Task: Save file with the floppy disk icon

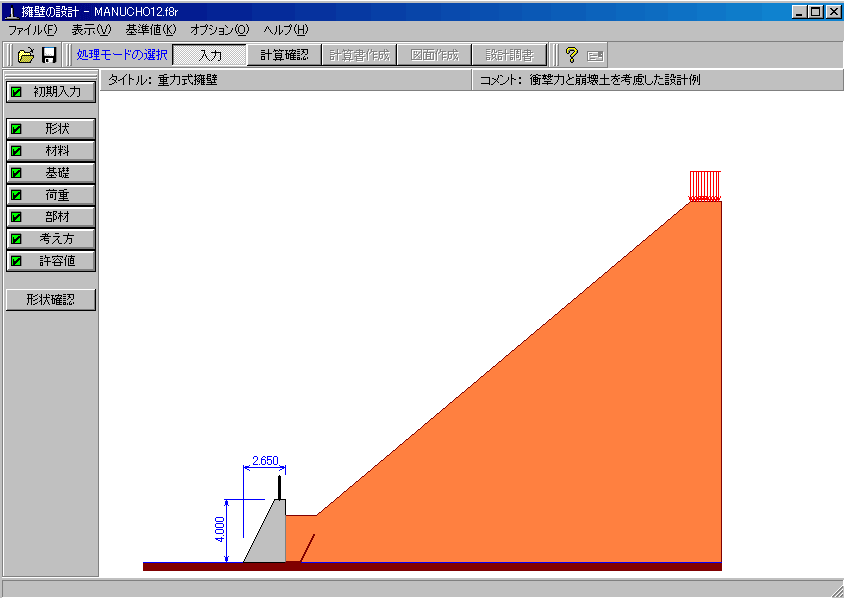Action: [49, 55]
